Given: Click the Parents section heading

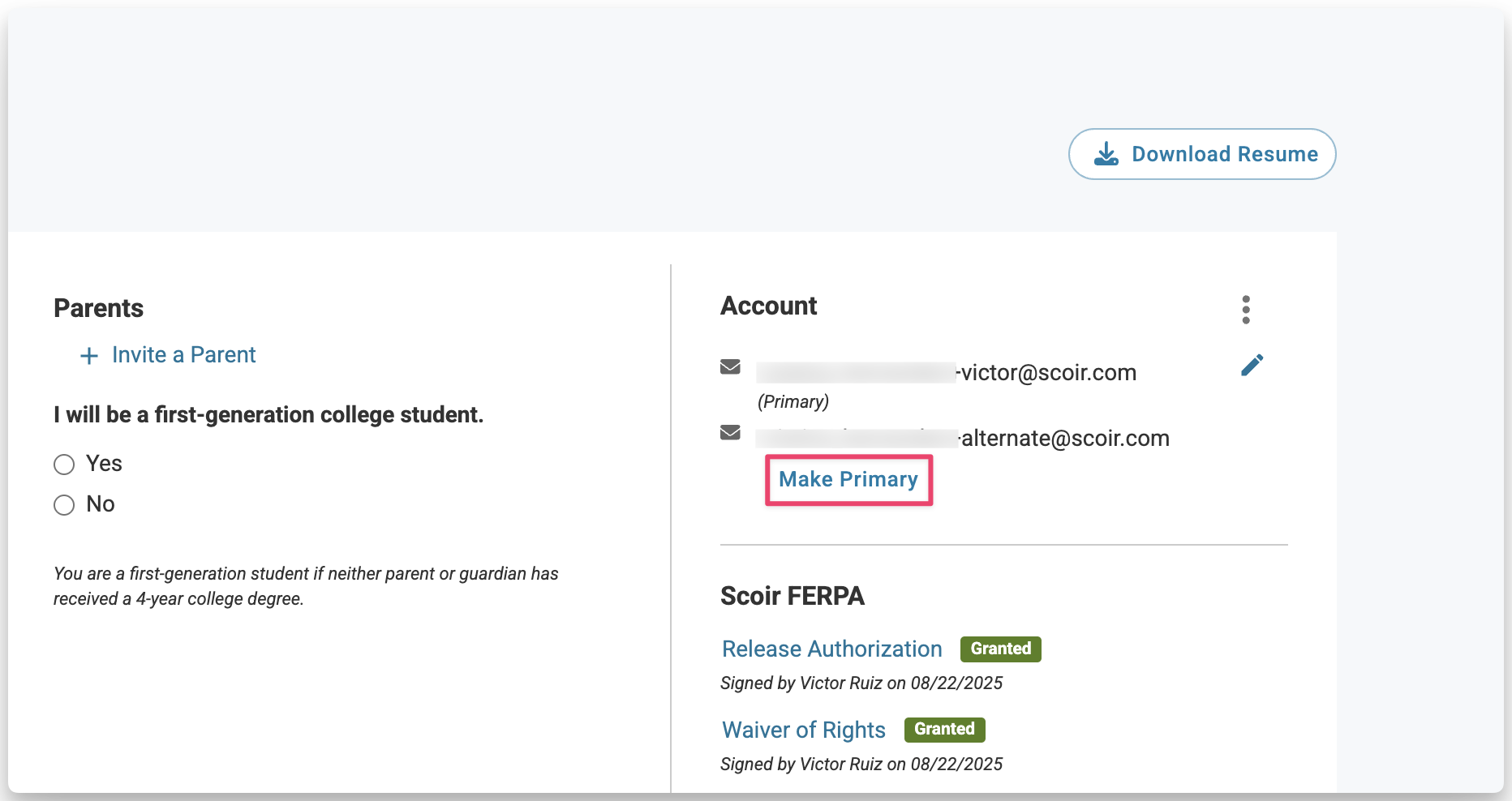Looking at the screenshot, I should pos(98,308).
